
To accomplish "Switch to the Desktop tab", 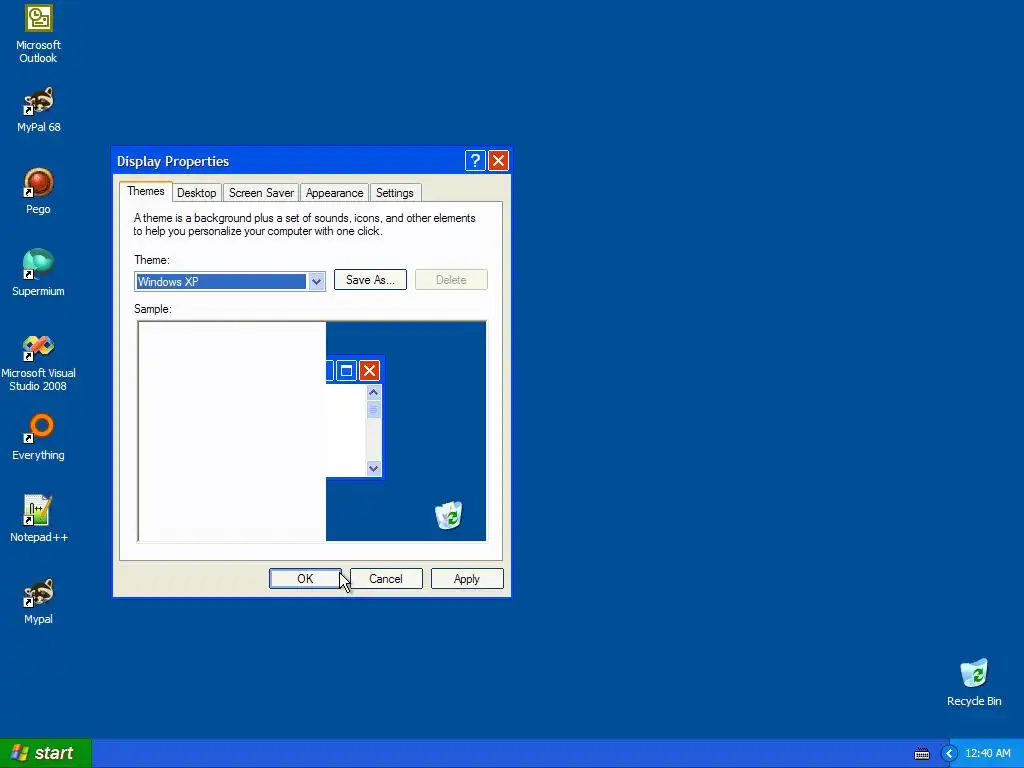I will point(197,193).
